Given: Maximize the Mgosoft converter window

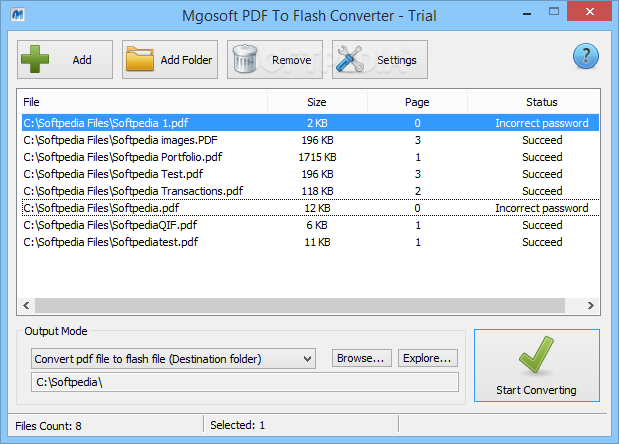Looking at the screenshot, I should coord(554,11).
